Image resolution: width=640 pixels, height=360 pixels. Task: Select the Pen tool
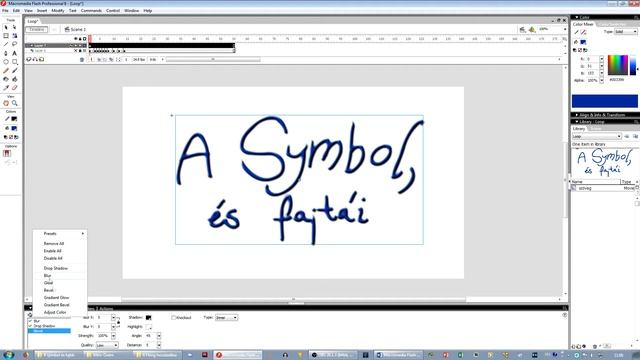(x=6, y=53)
